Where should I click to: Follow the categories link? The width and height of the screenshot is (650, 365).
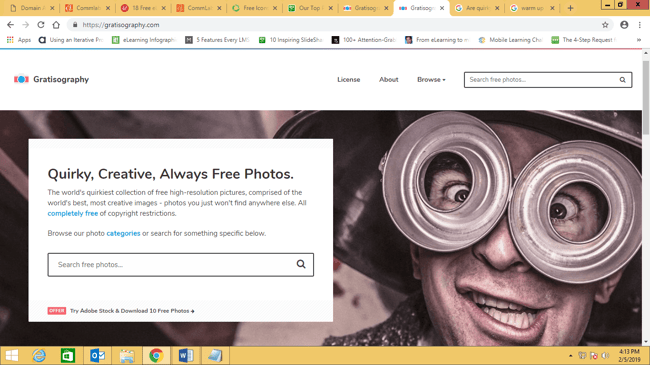(123, 233)
